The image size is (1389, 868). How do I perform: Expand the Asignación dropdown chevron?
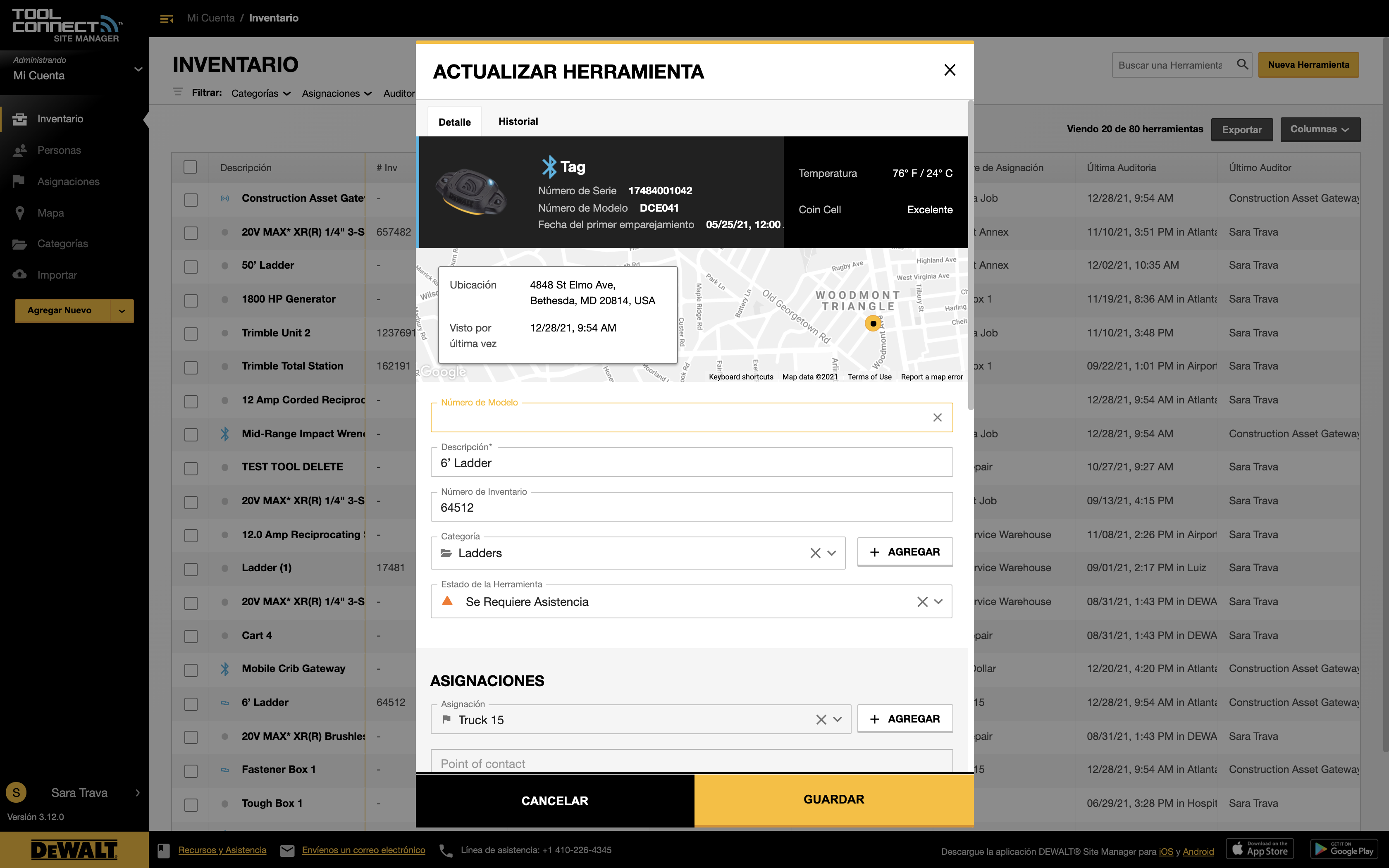(838, 720)
